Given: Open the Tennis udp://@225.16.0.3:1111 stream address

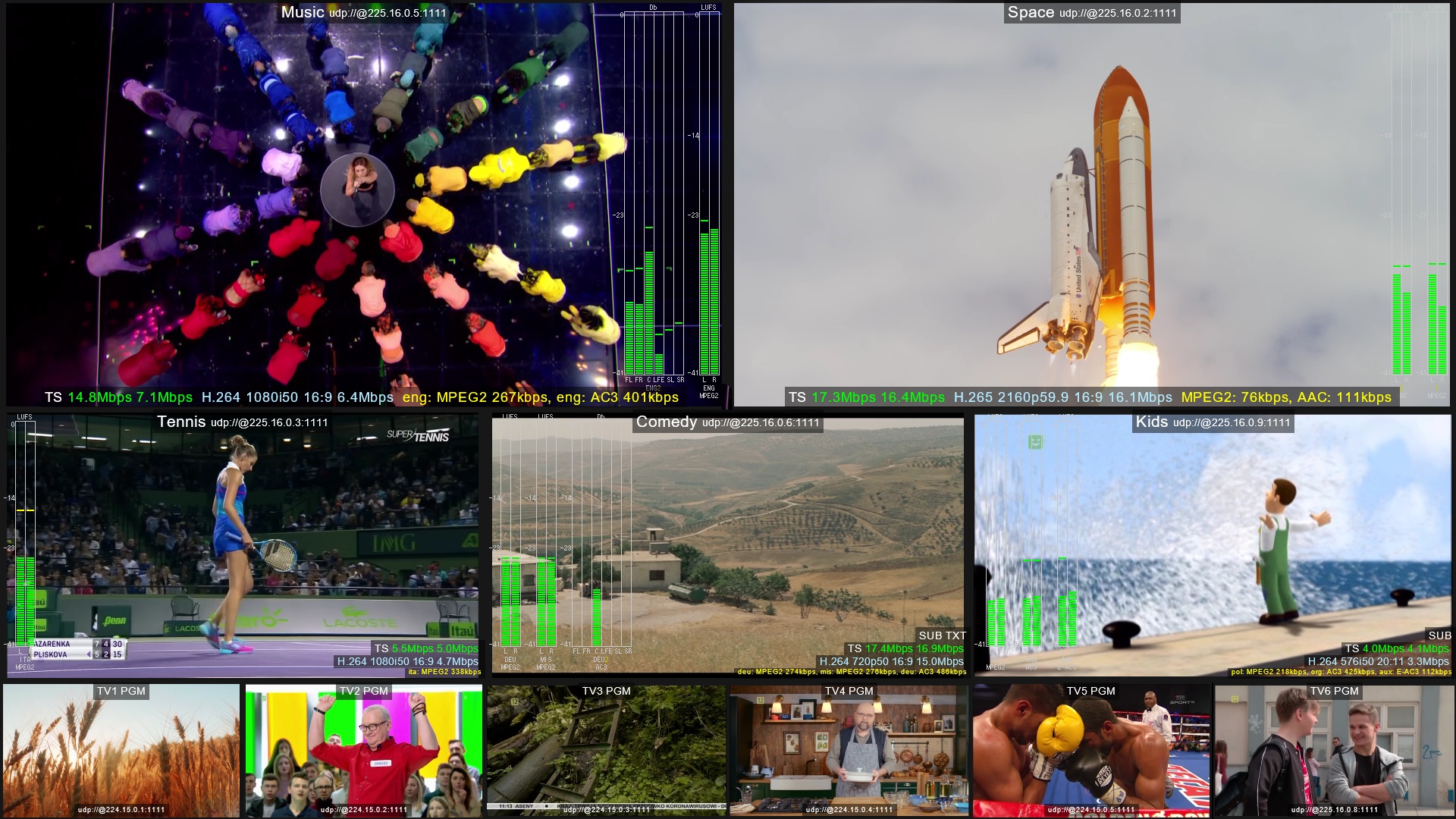Looking at the screenshot, I should click(x=269, y=422).
